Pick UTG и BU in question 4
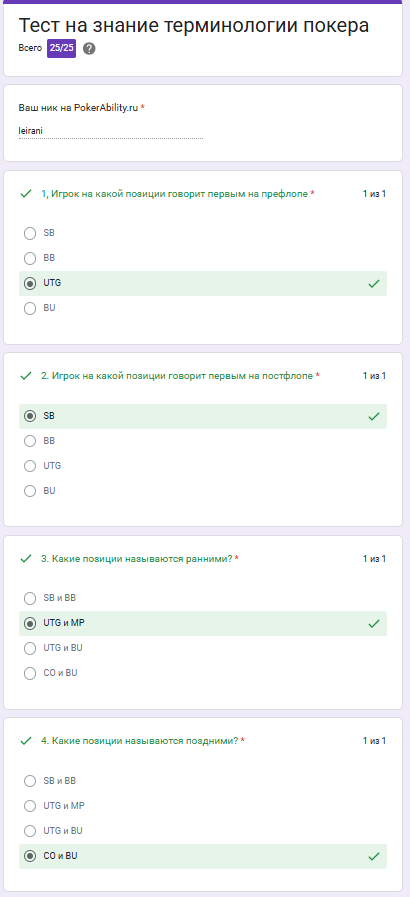Image resolution: width=410 pixels, height=897 pixels. pos(30,831)
